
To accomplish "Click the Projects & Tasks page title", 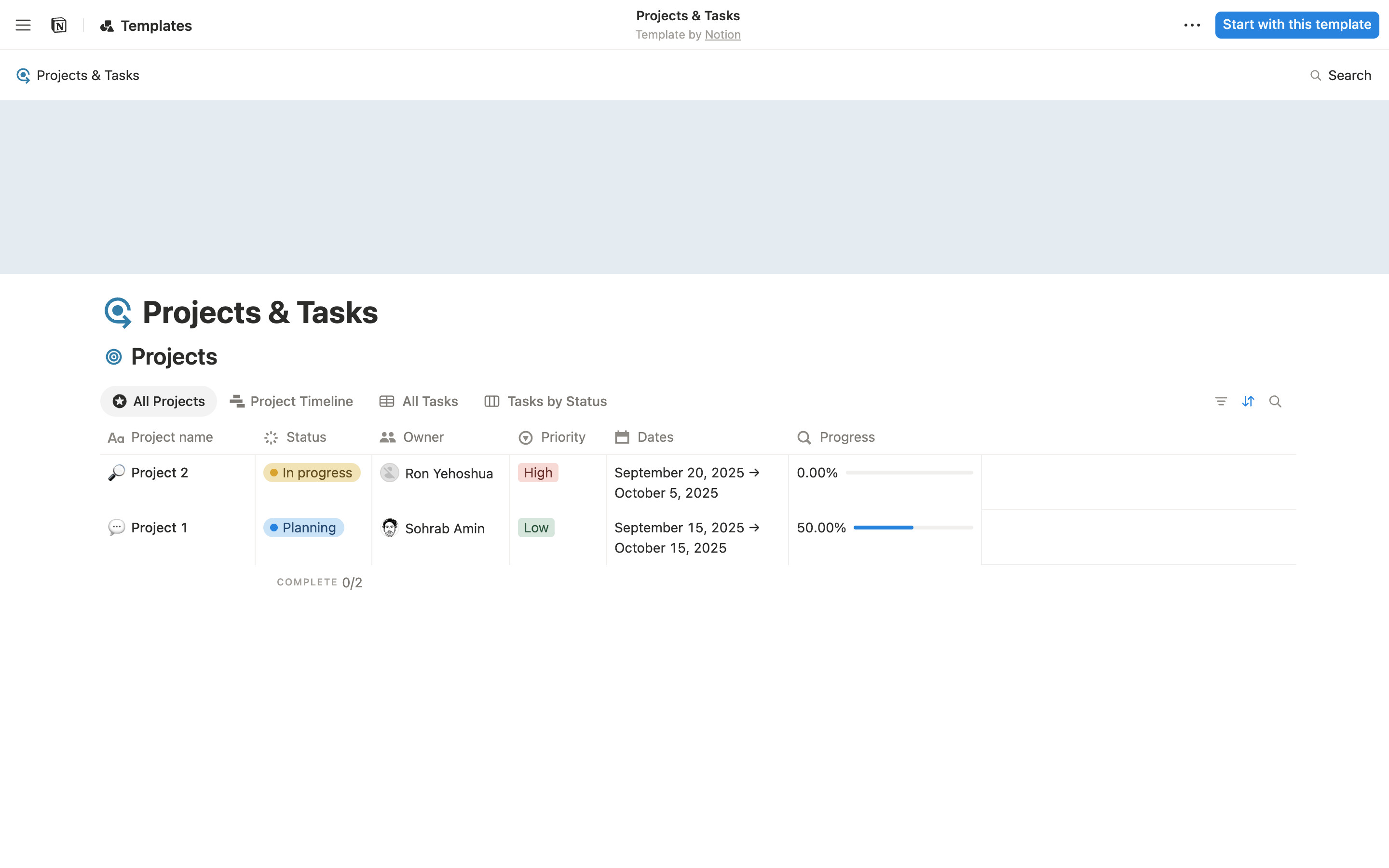I will coord(260,313).
